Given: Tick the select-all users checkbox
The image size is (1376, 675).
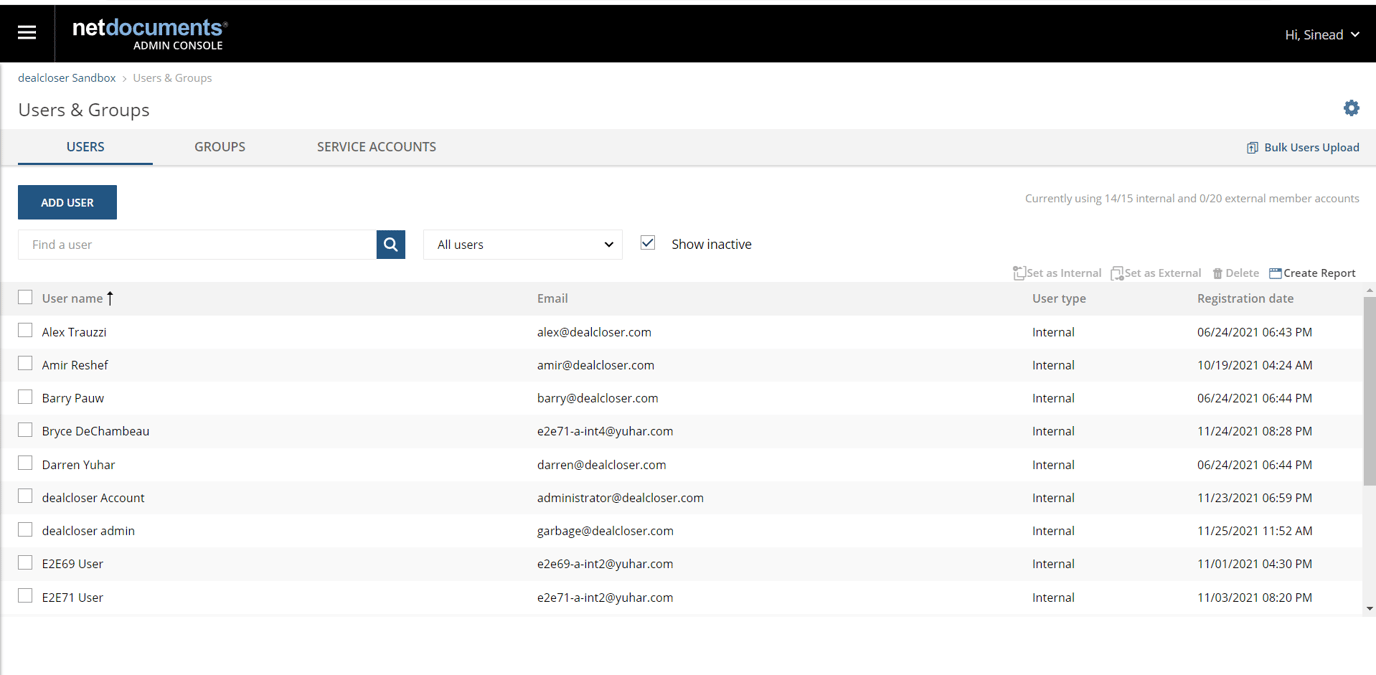Looking at the screenshot, I should click(25, 297).
